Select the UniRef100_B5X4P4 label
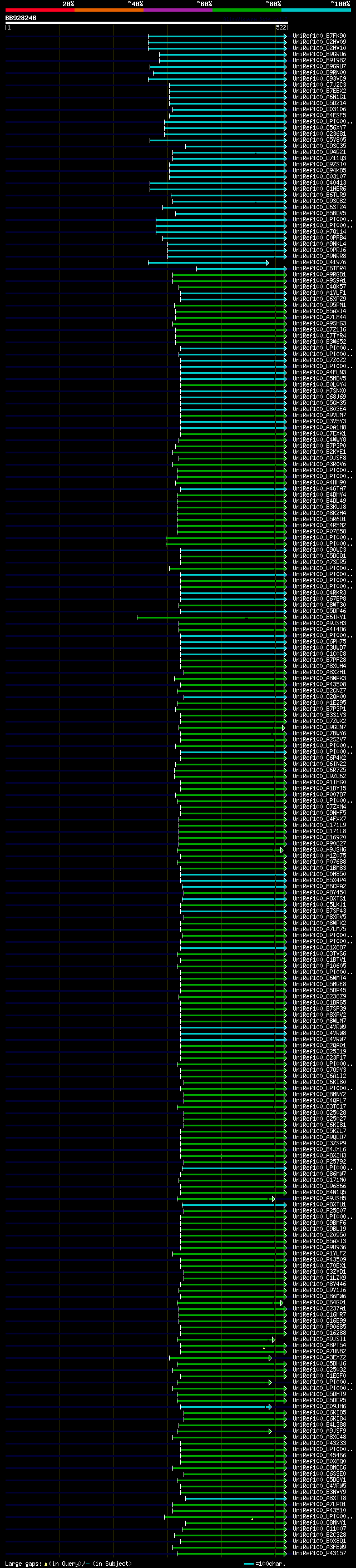 319,880
